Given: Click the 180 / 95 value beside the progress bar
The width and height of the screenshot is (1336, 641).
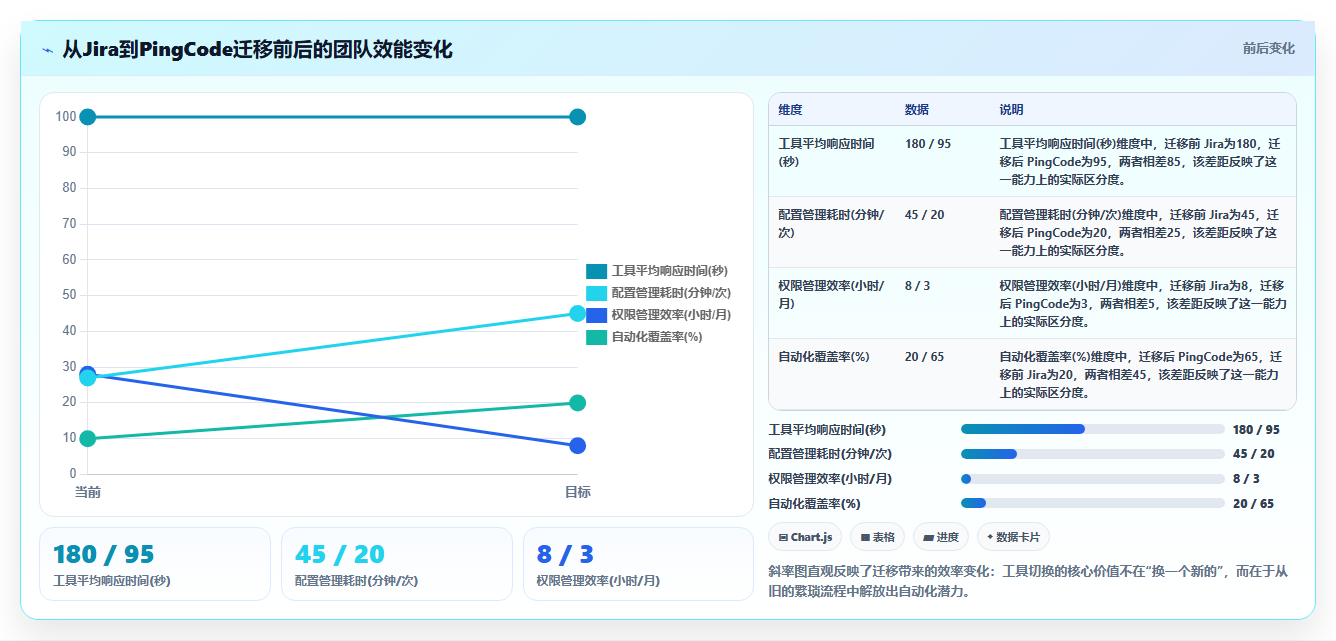Looking at the screenshot, I should (x=1256, y=430).
